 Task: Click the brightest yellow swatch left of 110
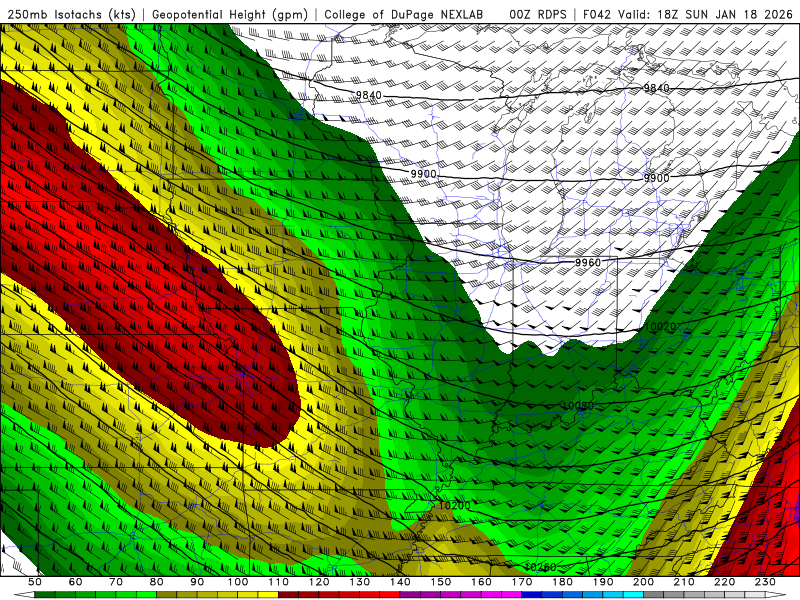coord(268,595)
